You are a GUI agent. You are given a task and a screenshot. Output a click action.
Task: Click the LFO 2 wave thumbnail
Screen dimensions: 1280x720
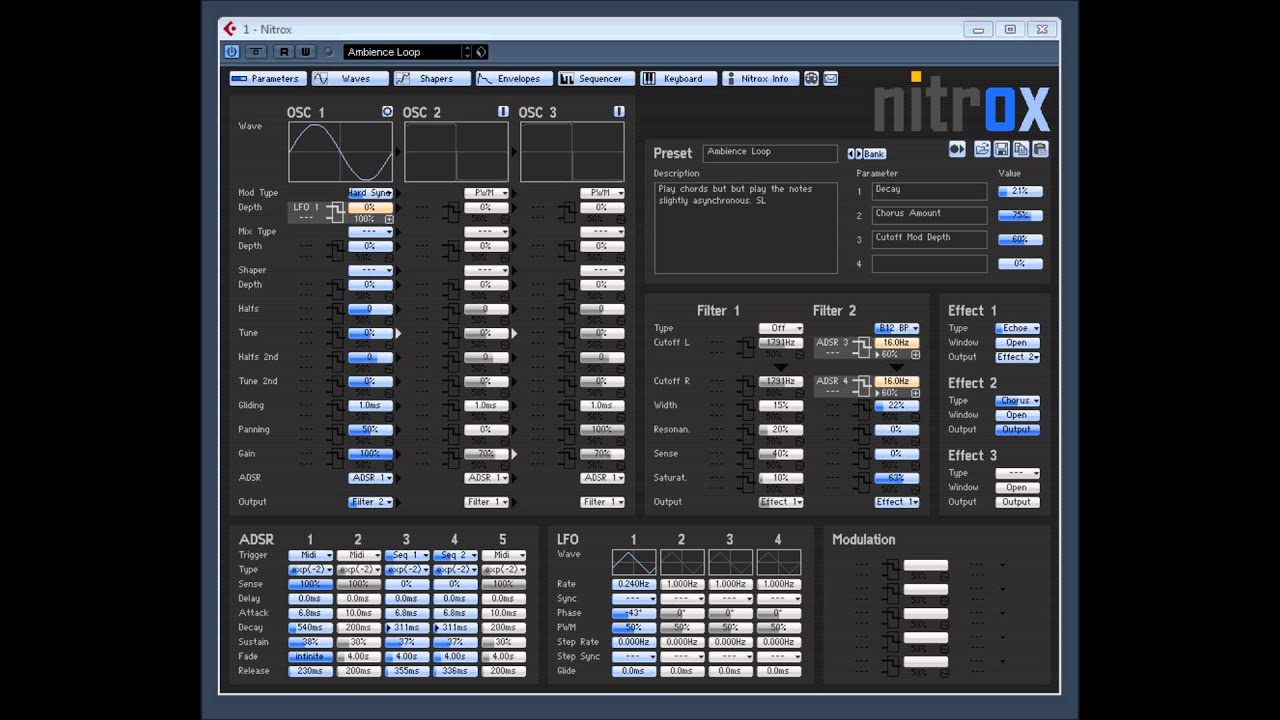point(682,562)
